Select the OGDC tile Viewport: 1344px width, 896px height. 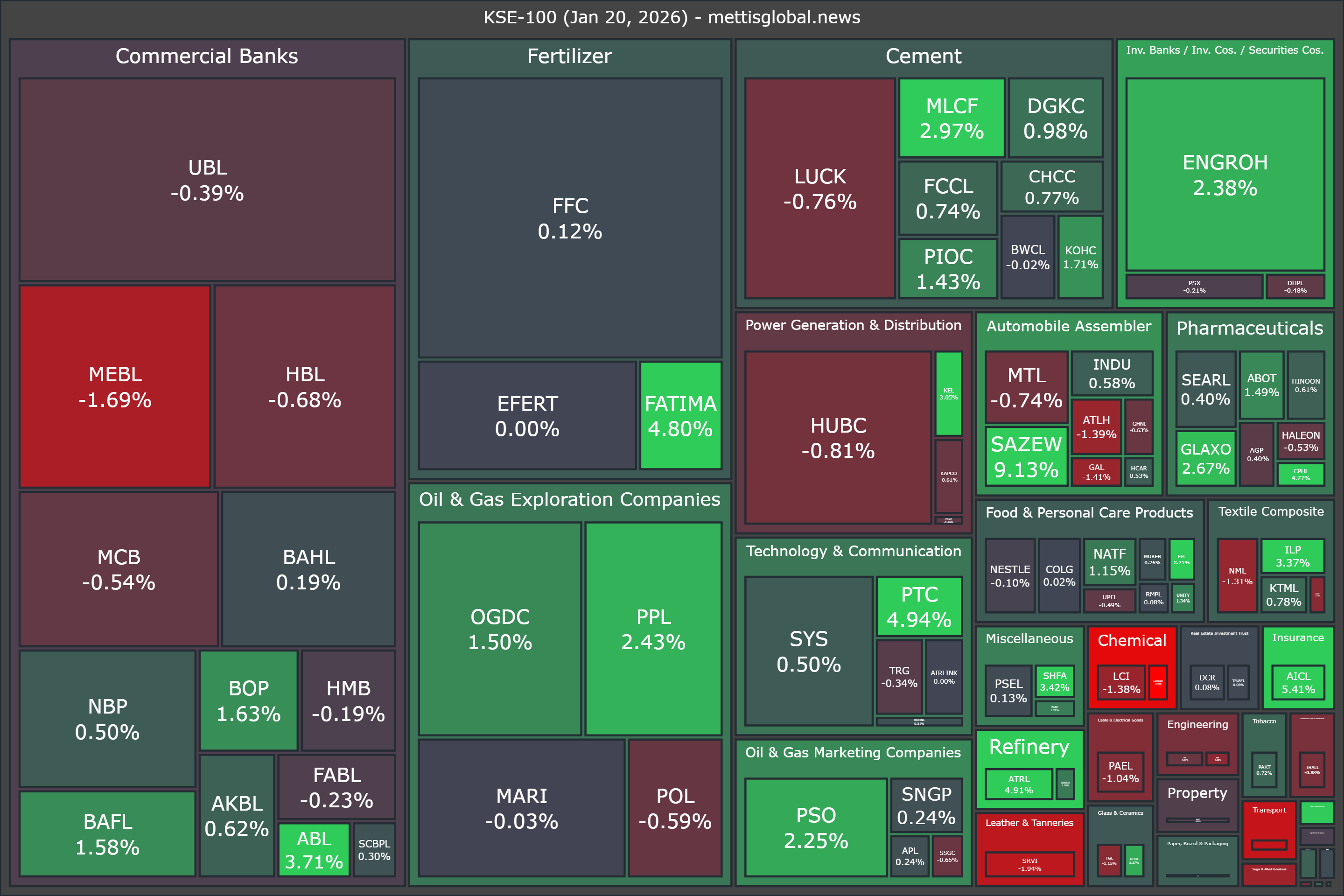click(500, 629)
